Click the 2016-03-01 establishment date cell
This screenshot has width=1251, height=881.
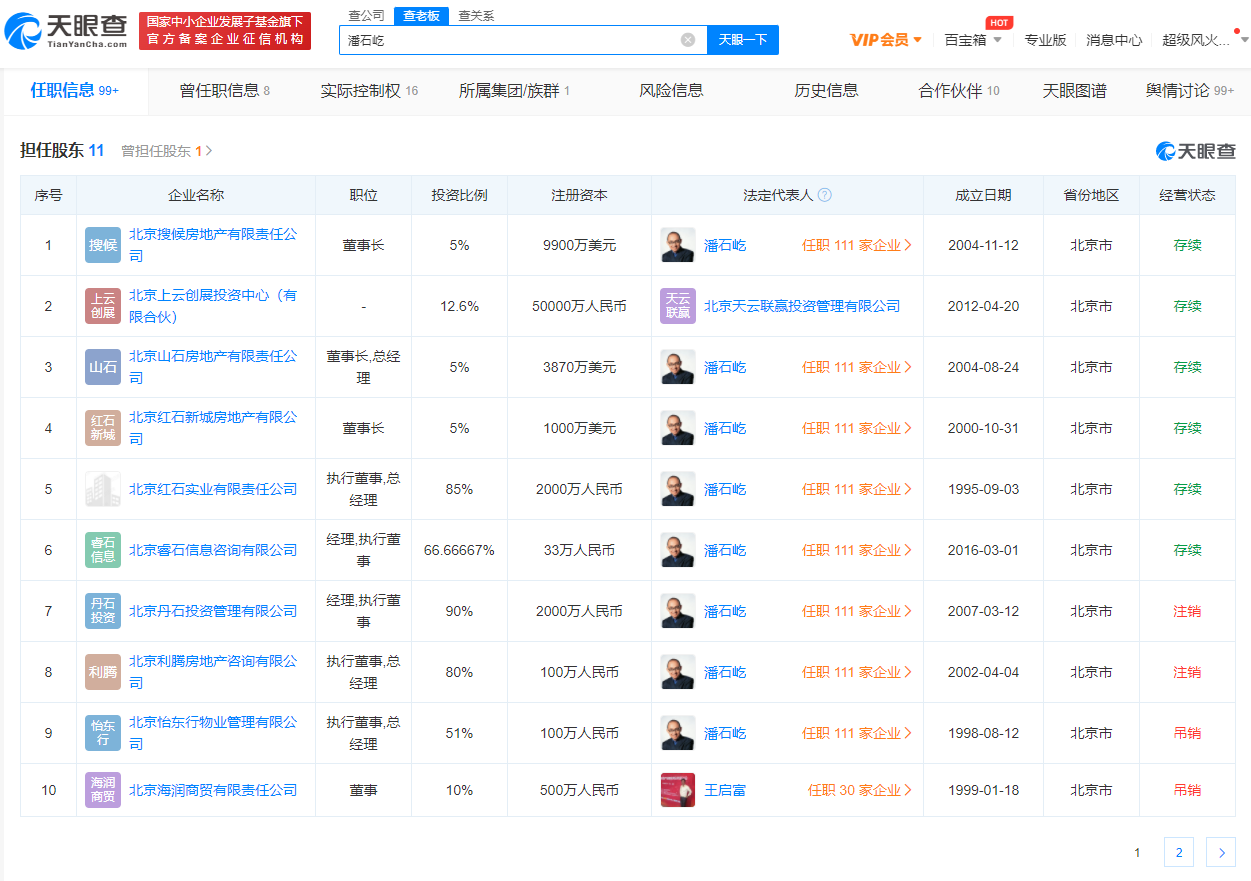point(983,550)
